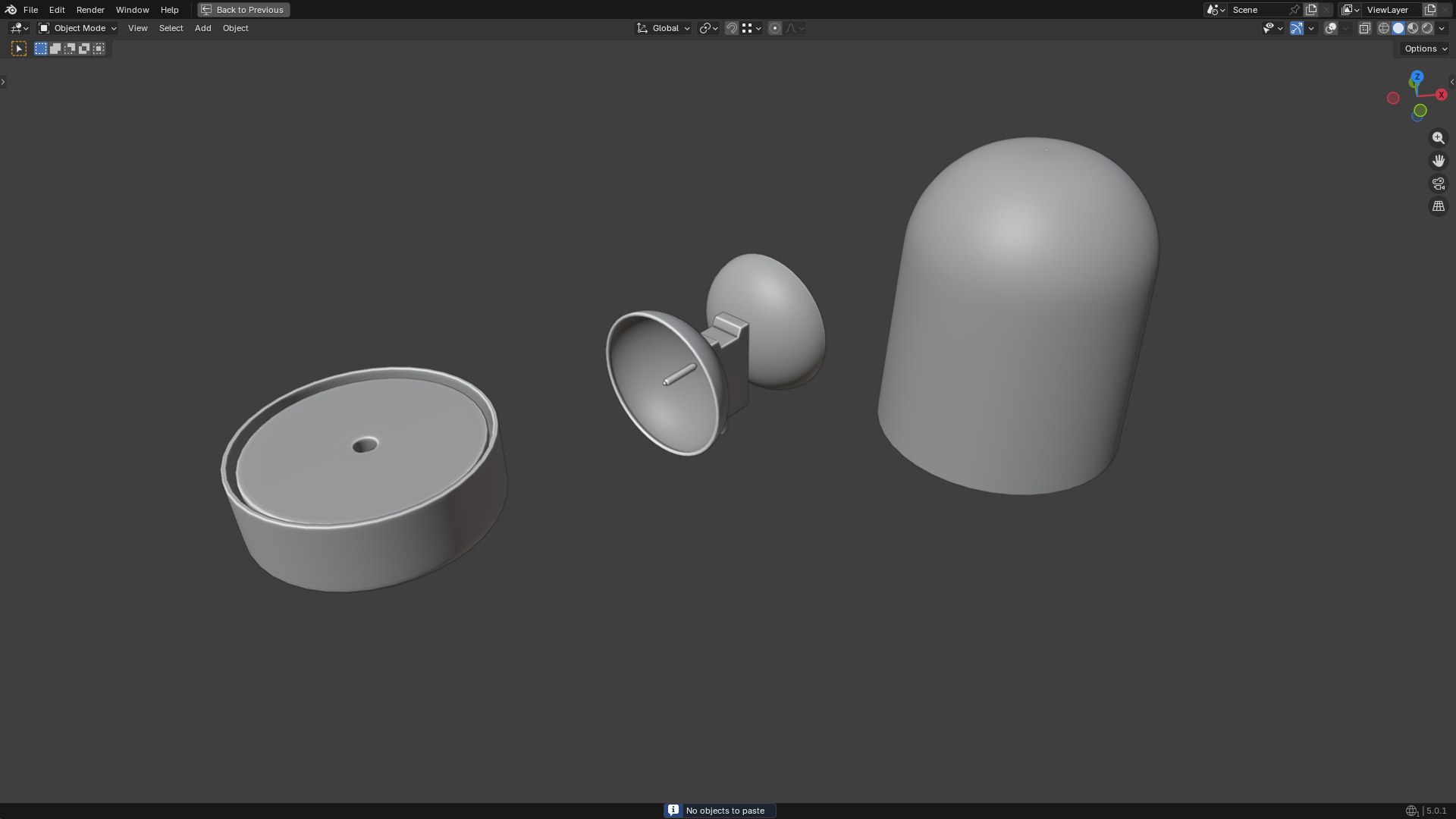1456x819 pixels.
Task: Create new scene with duplicate icon
Action: (1311, 10)
